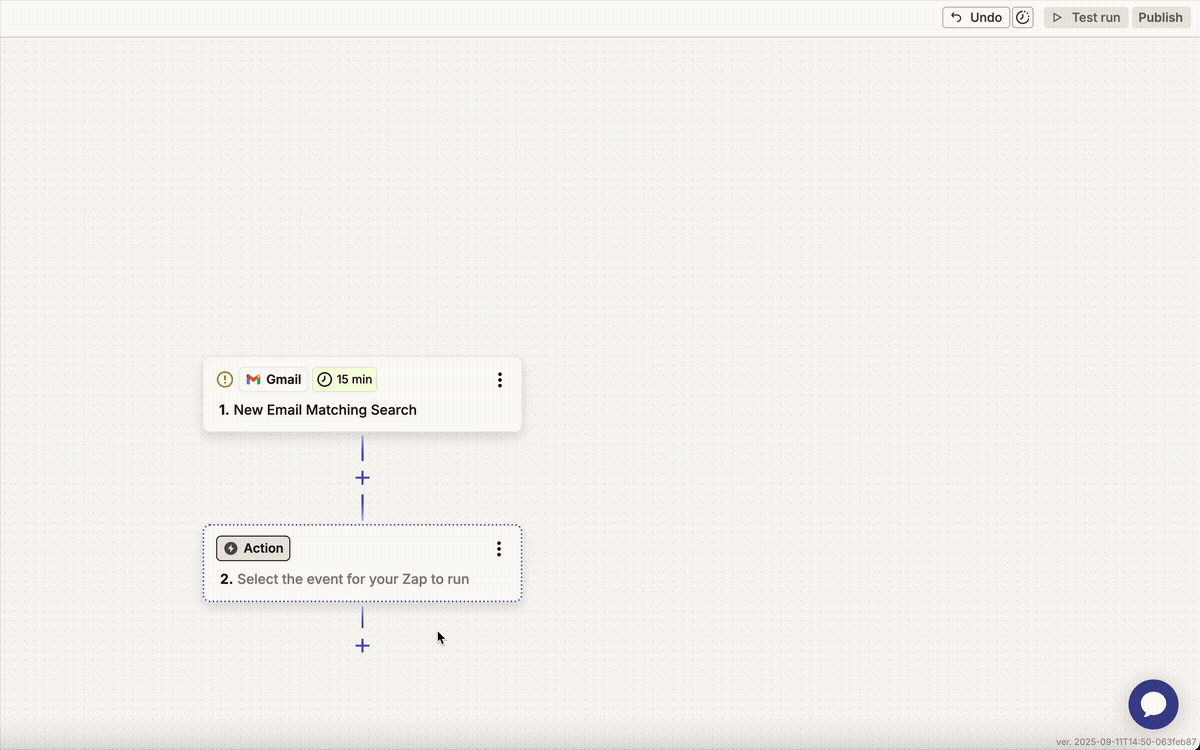Click the warning icon on the Gmail trigger card

pos(224,379)
